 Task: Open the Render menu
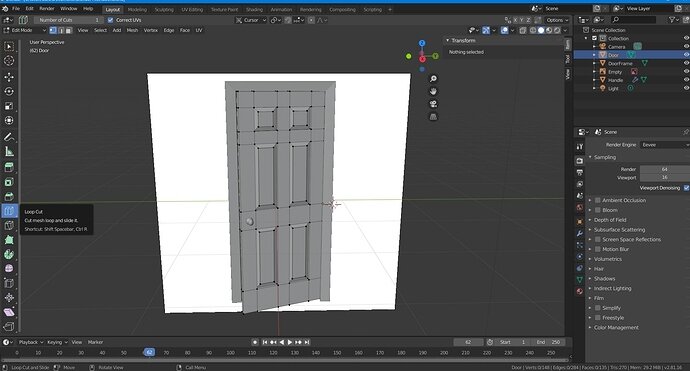click(47, 8)
